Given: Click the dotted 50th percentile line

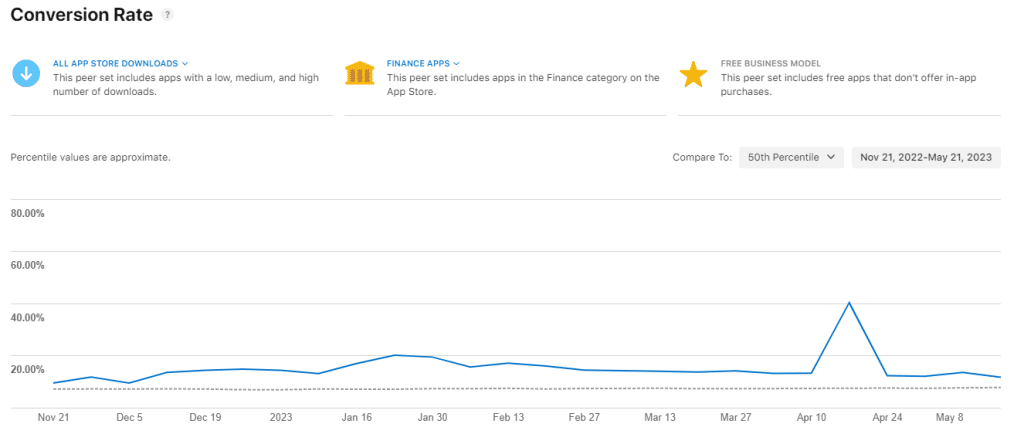Looking at the screenshot, I should [526, 388].
